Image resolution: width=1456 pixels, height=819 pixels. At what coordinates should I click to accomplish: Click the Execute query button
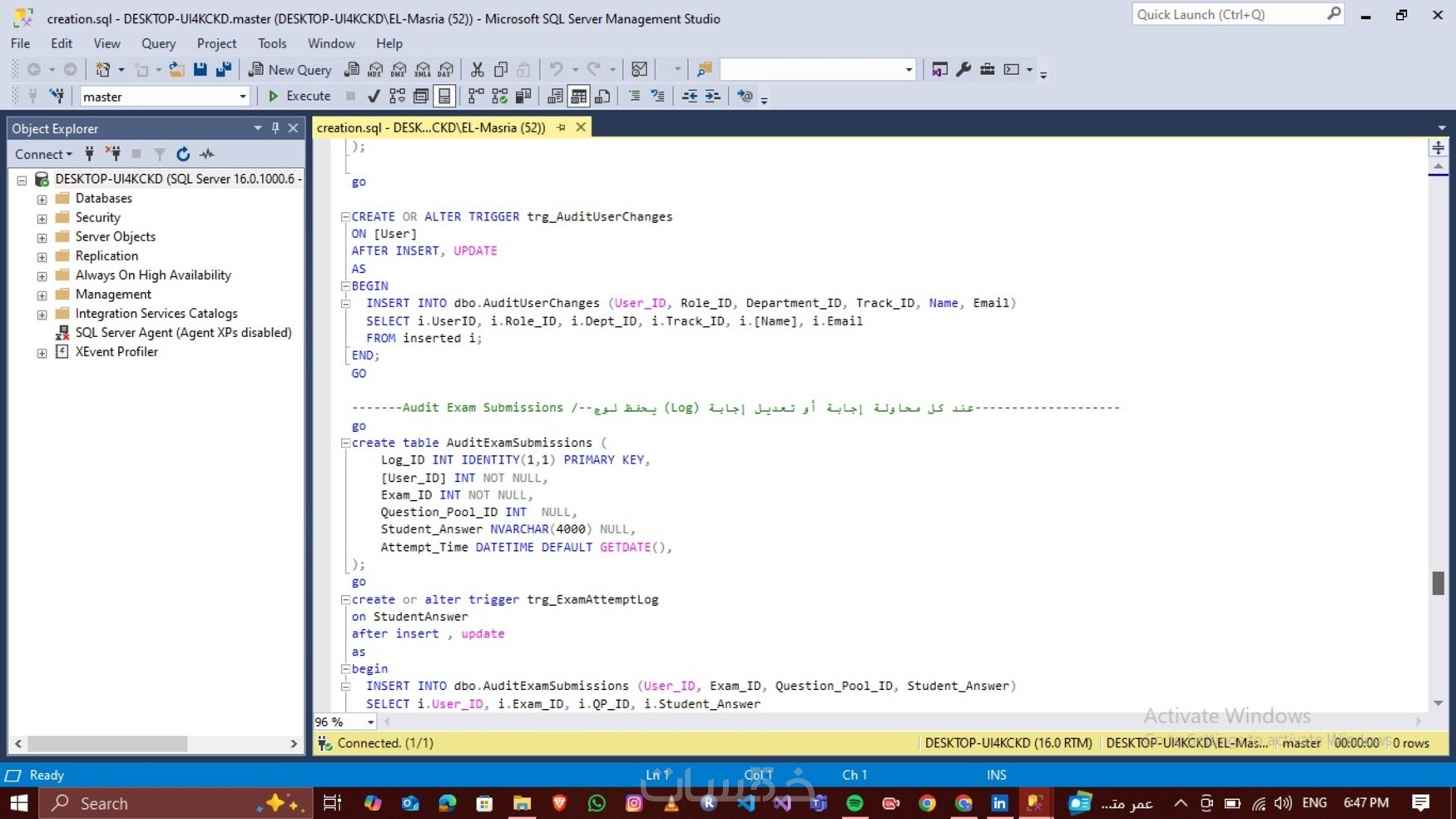pos(299,97)
